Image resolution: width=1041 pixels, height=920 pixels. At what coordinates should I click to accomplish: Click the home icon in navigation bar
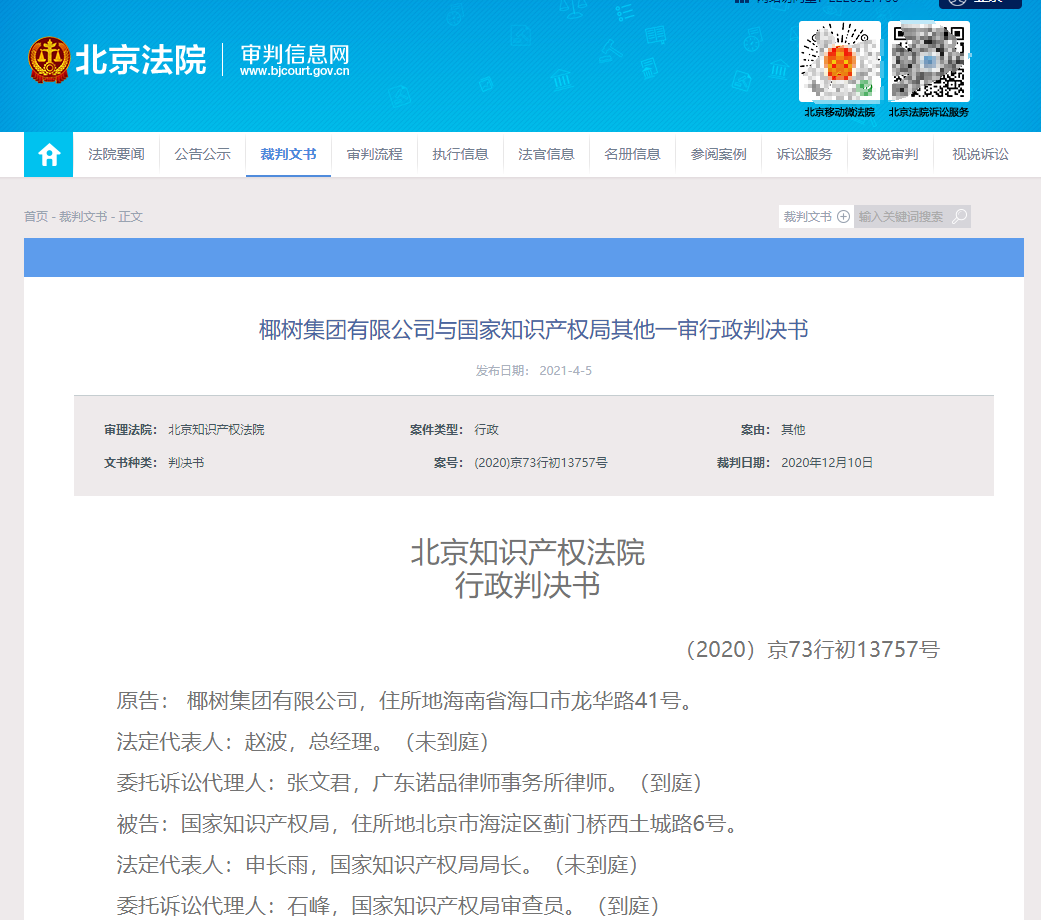tap(48, 155)
